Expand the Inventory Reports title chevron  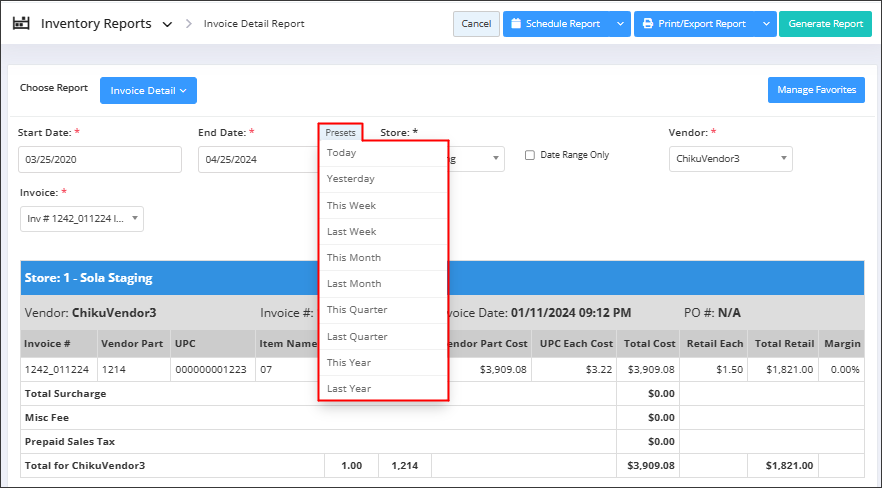coord(167,24)
